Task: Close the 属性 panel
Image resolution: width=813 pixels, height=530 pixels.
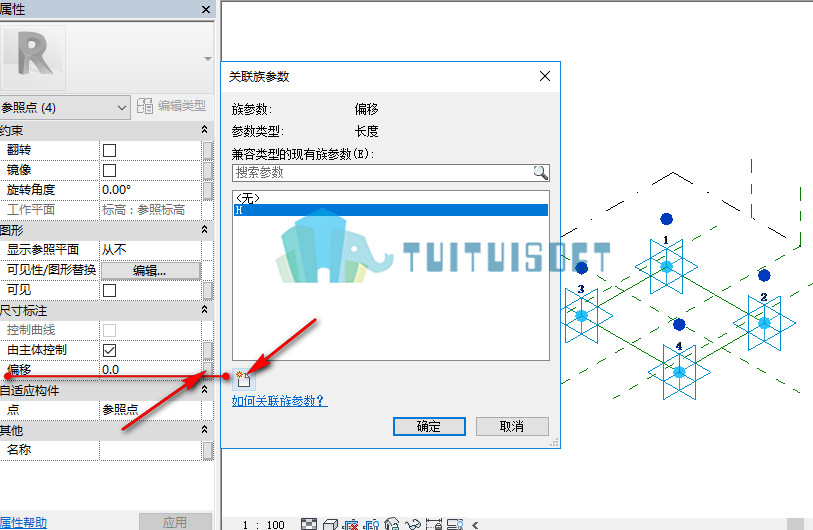Action: [x=206, y=9]
